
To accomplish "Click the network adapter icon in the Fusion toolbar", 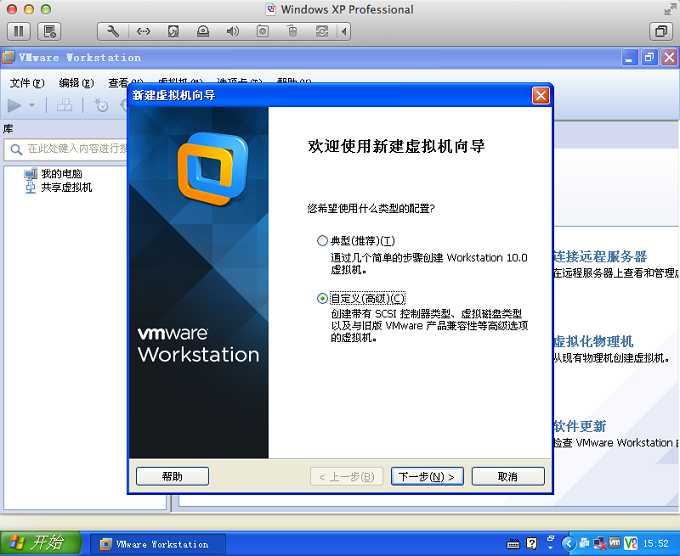I will (x=143, y=31).
